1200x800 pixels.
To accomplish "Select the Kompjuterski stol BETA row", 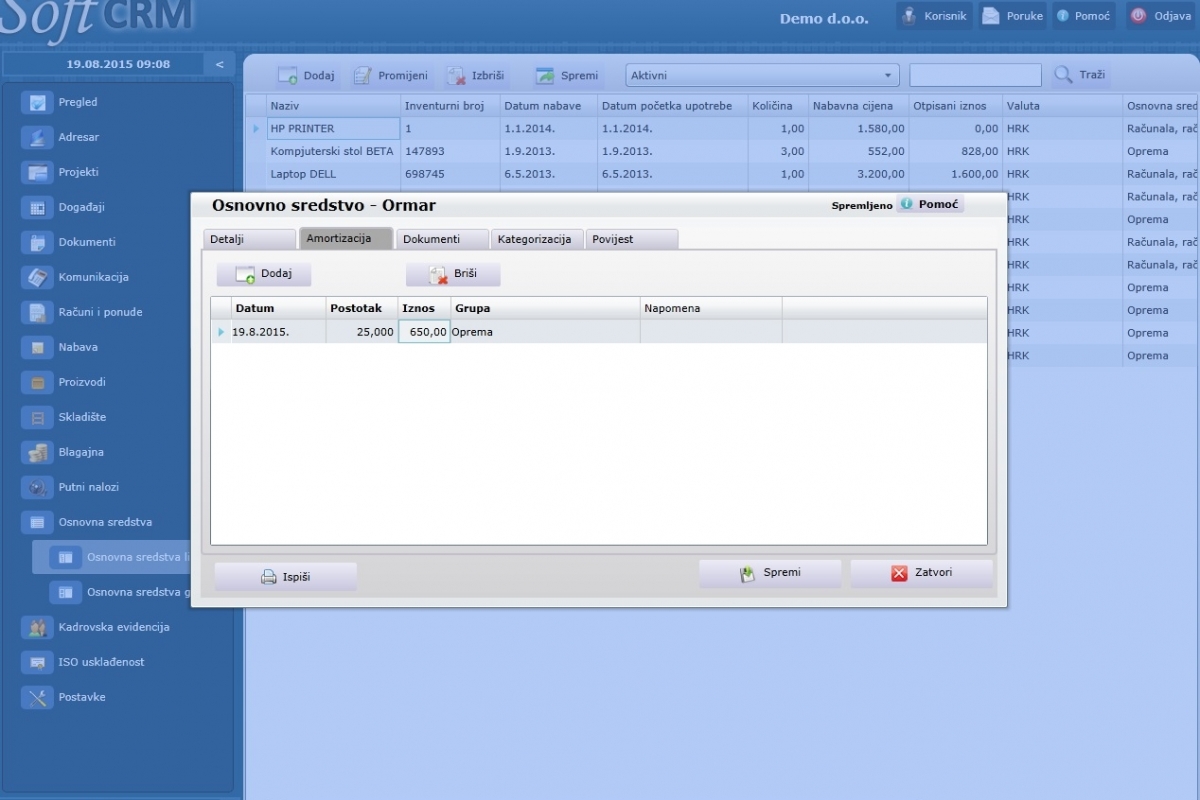I will click(720, 152).
